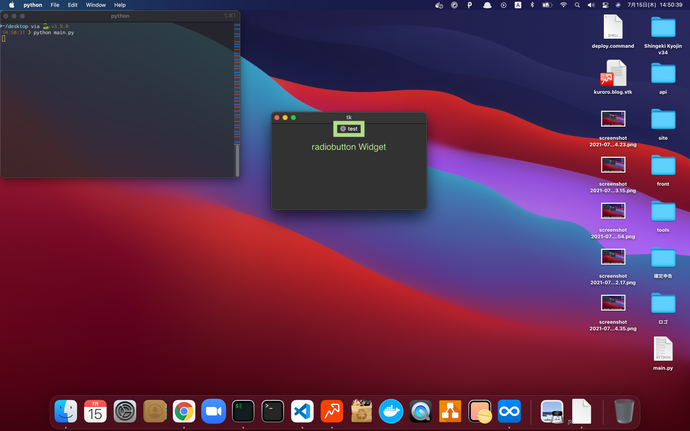The height and width of the screenshot is (431, 690).
Task: Launch Google Chrome from the Dock
Action: [x=184, y=411]
